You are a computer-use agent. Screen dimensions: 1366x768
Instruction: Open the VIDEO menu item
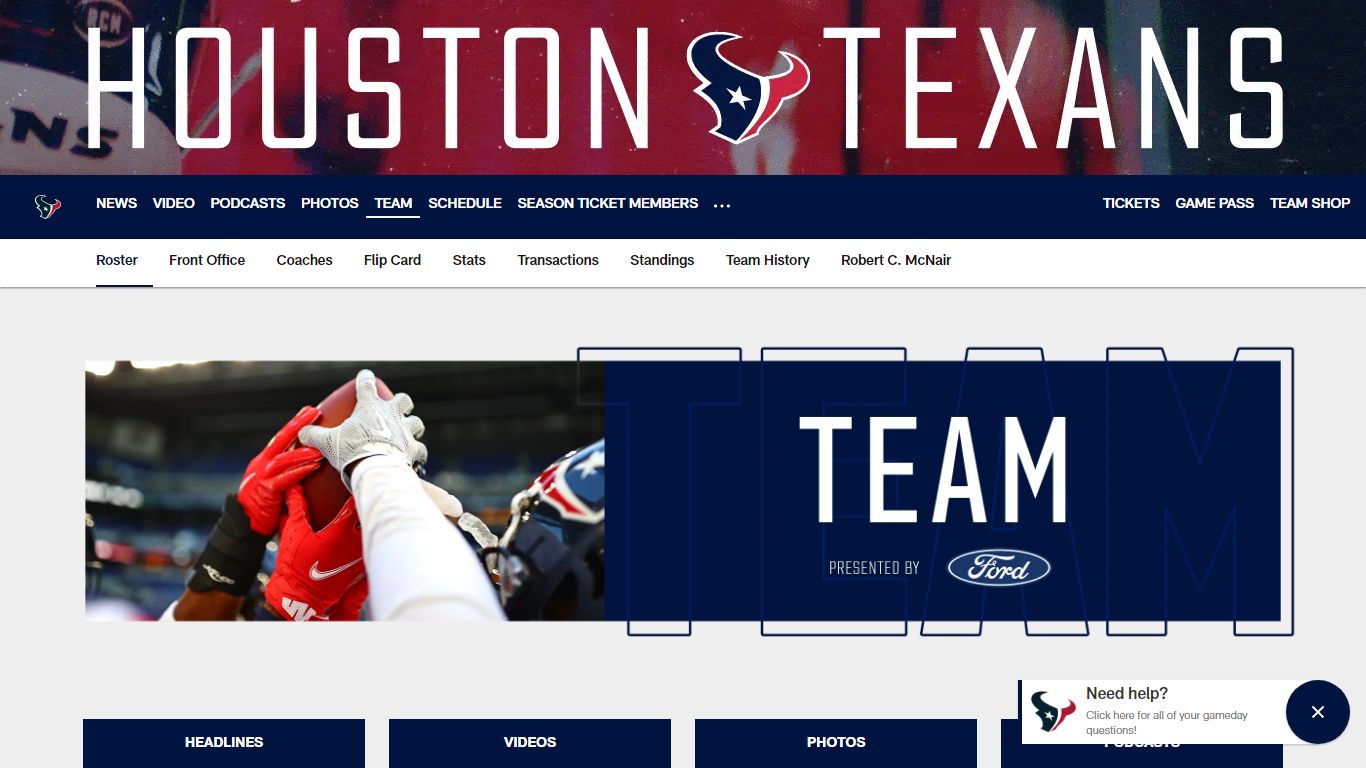point(174,203)
